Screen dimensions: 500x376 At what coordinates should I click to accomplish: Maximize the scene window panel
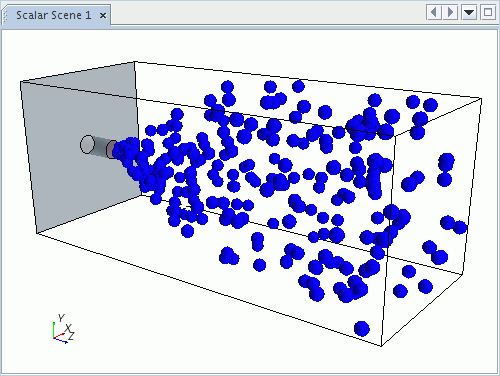pyautogui.click(x=488, y=13)
